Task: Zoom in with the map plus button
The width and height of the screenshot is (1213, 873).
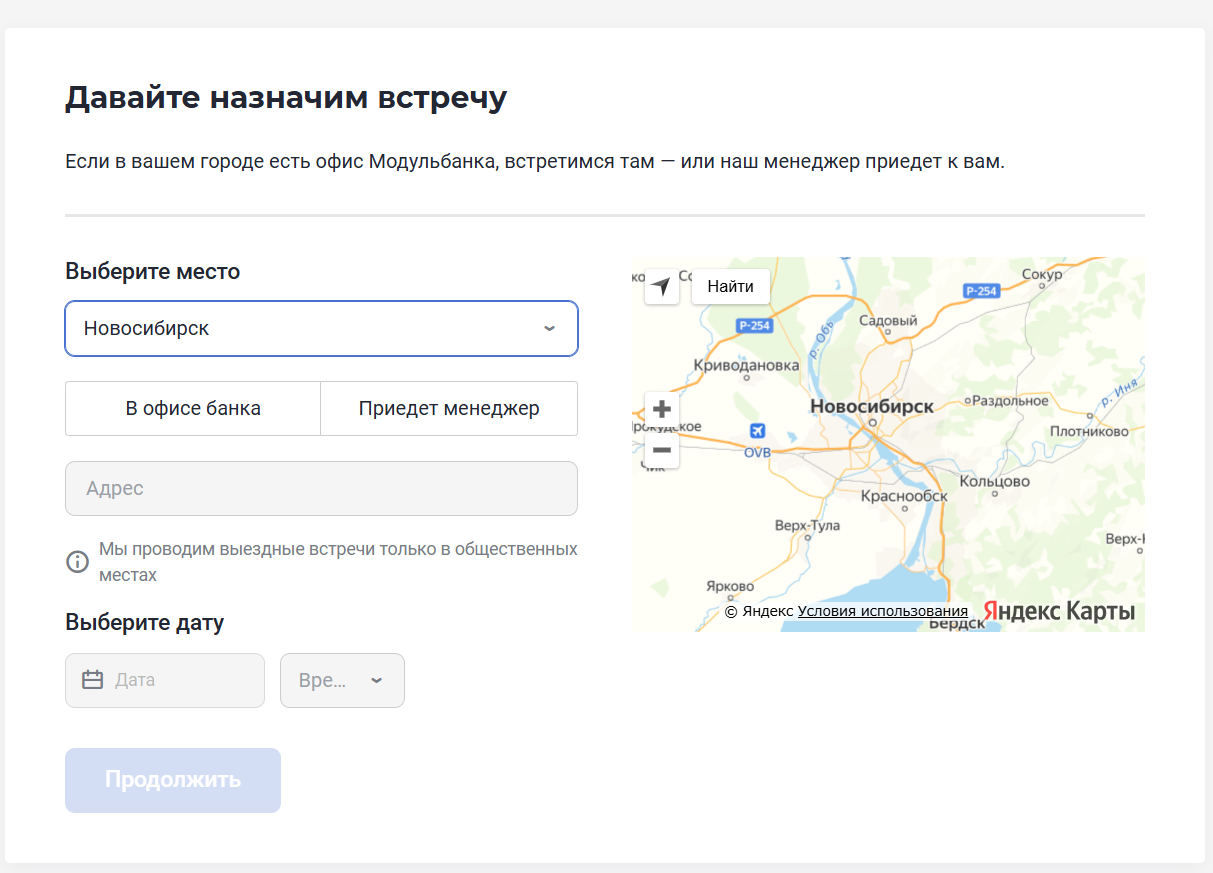Action: [x=661, y=409]
